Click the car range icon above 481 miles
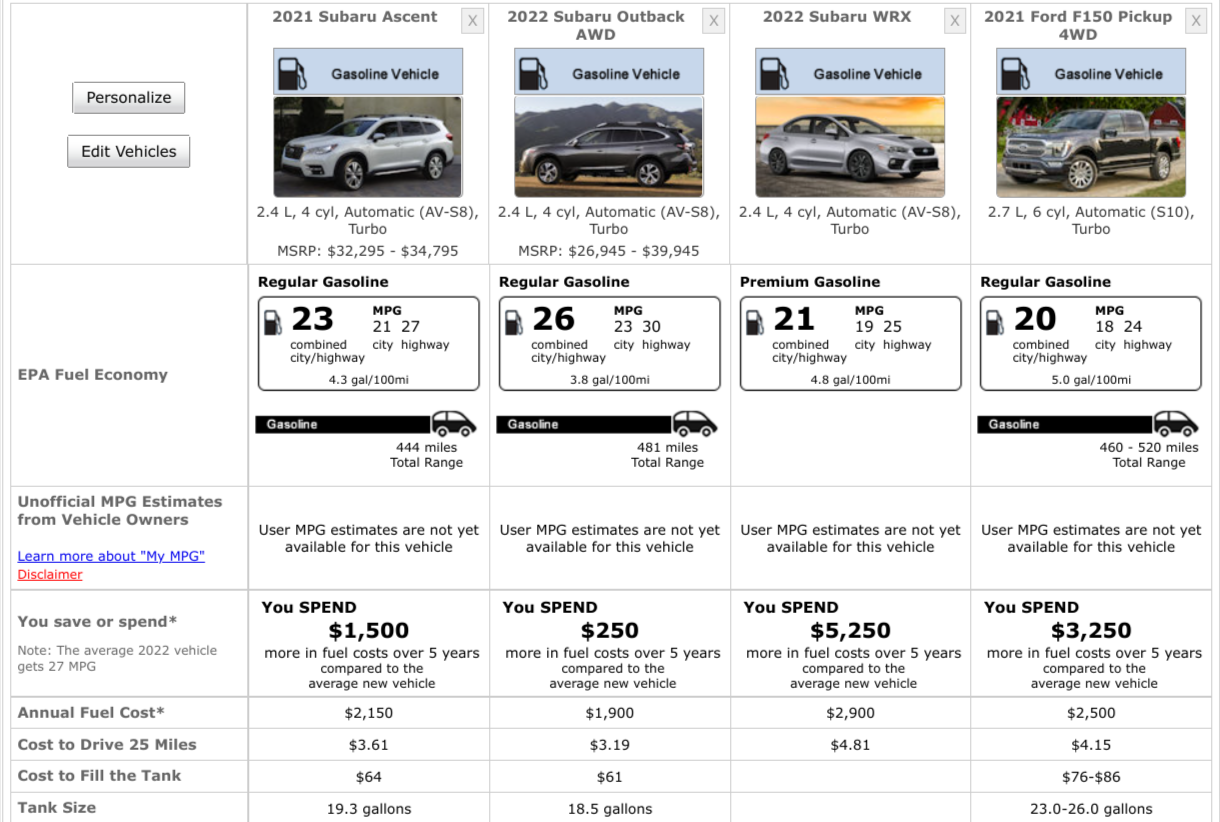Screen dimensions: 1220x822 (695, 423)
